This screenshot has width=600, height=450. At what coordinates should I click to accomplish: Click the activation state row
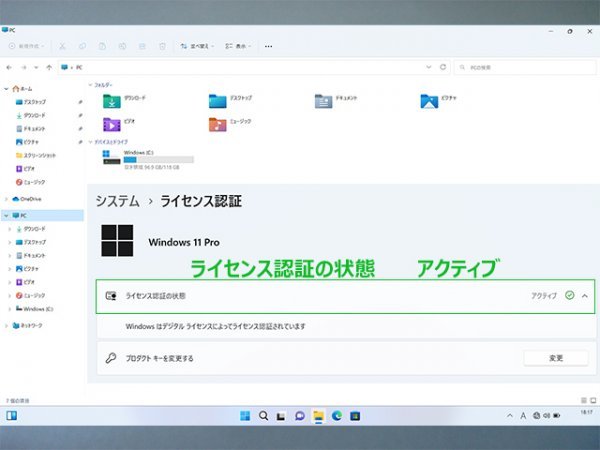[345, 296]
